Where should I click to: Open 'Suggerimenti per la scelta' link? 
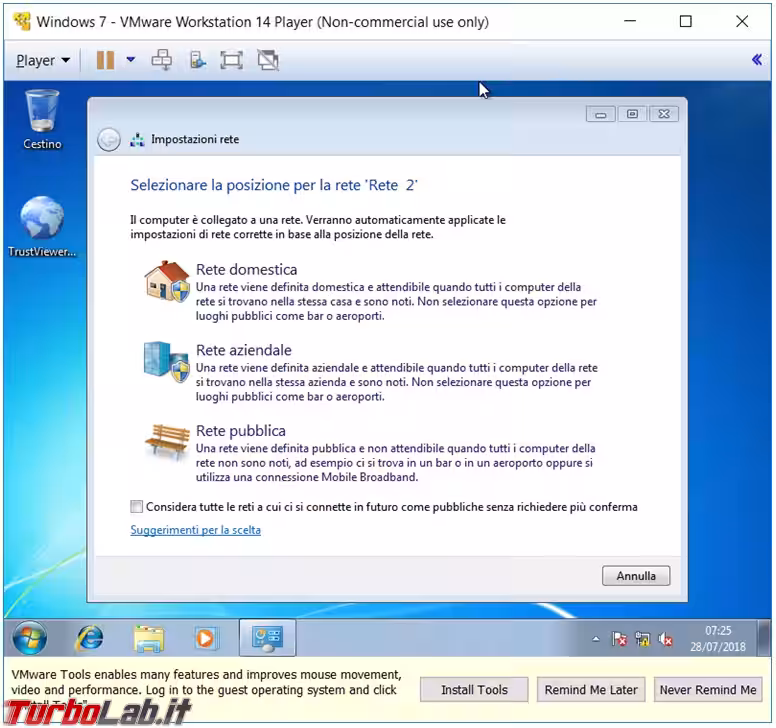pos(195,530)
